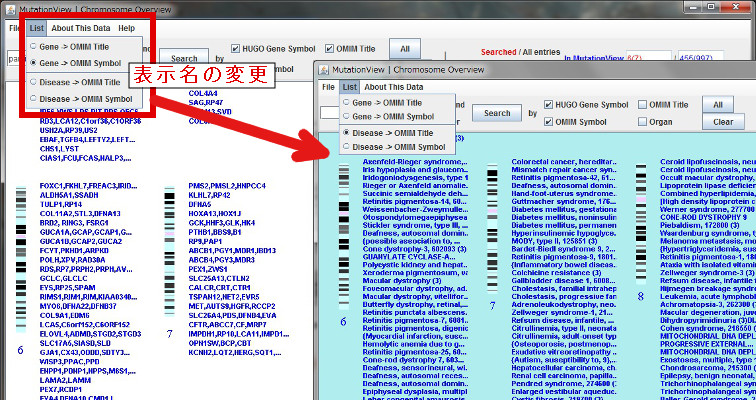Enable the Organ checkbox
756x400 pixels.
[x=641, y=122]
